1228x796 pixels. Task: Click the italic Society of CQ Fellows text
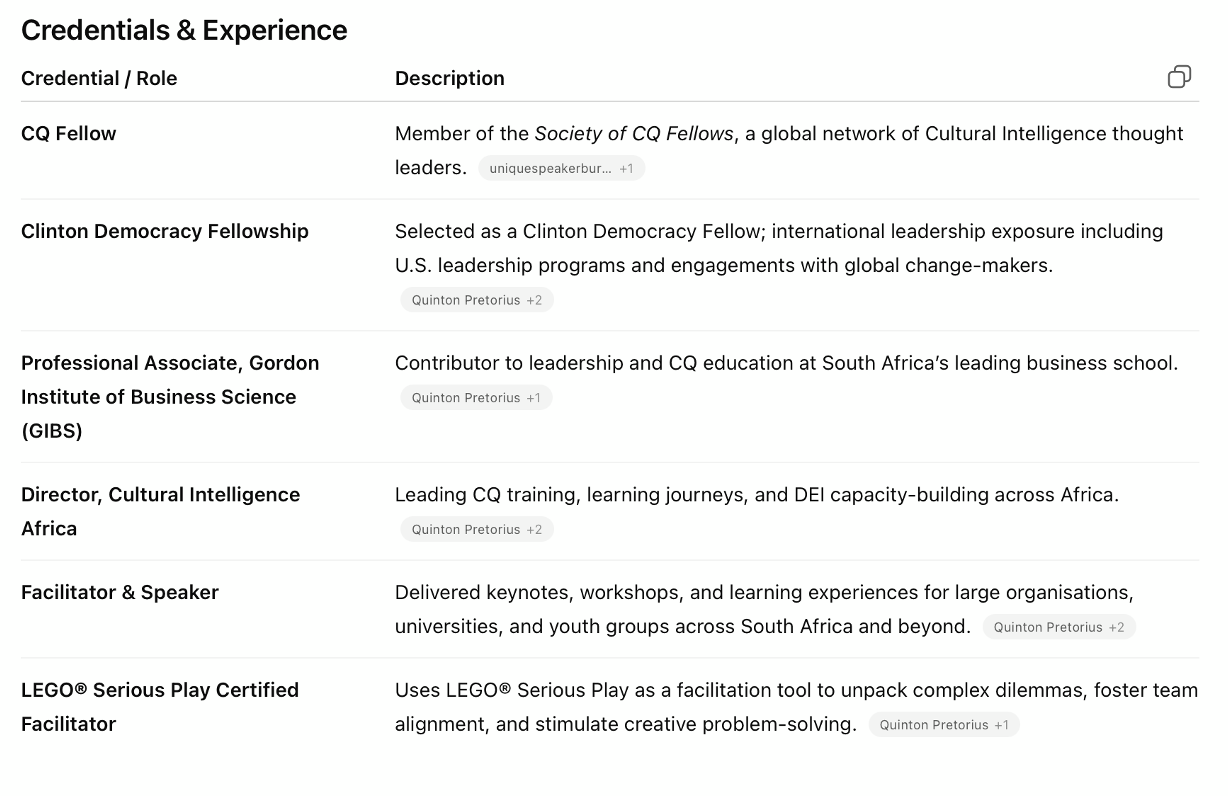pos(634,134)
